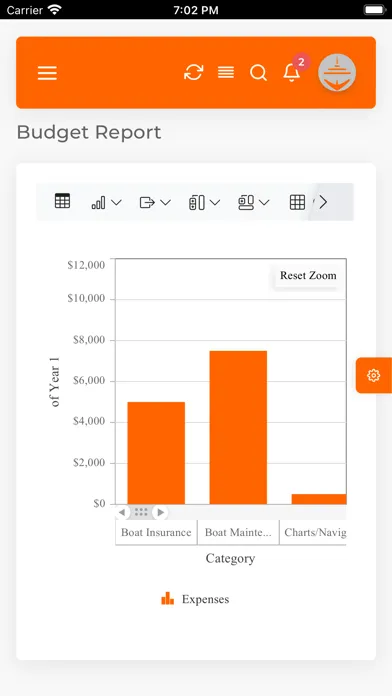Expand the column layout dropdown arrow

click(215, 202)
